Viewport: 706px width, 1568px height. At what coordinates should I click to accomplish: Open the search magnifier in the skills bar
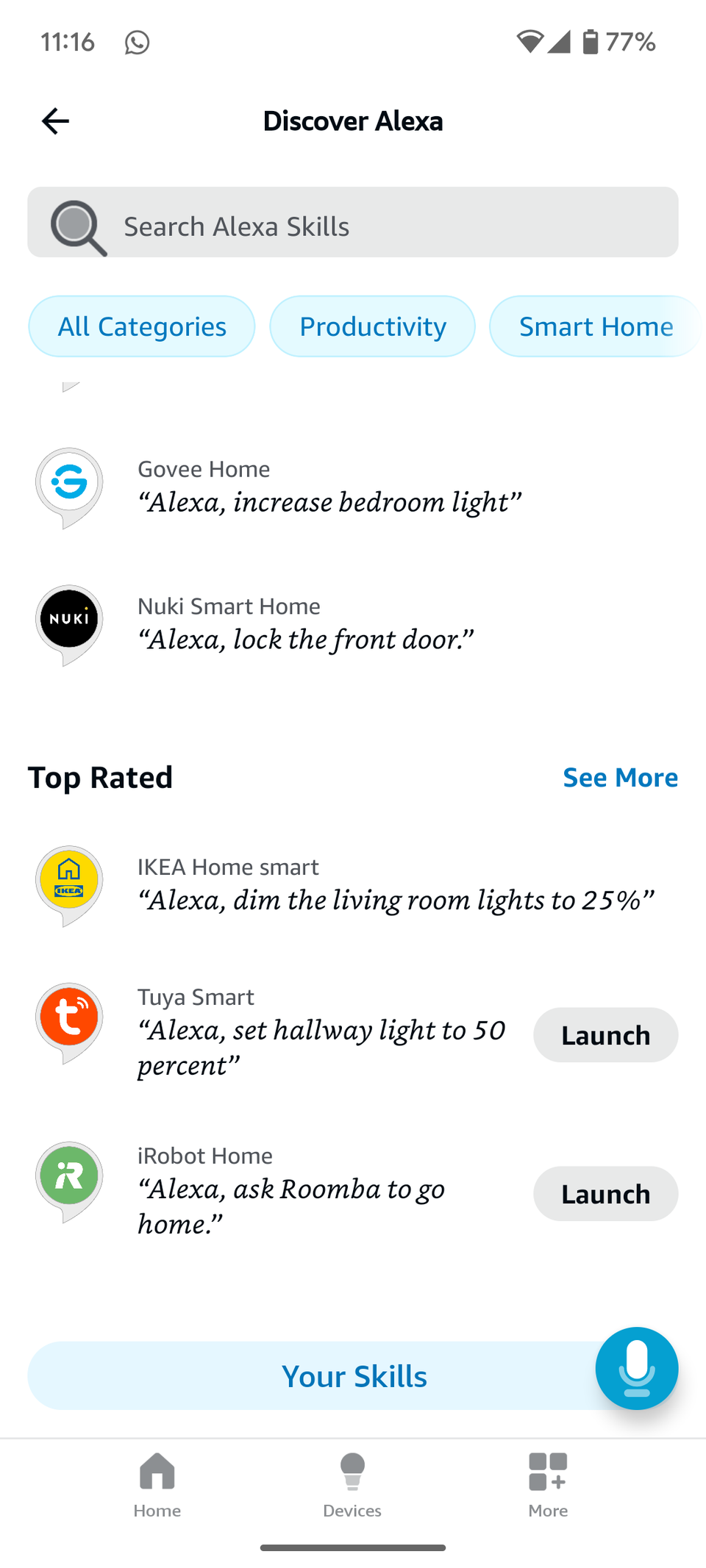tap(76, 226)
